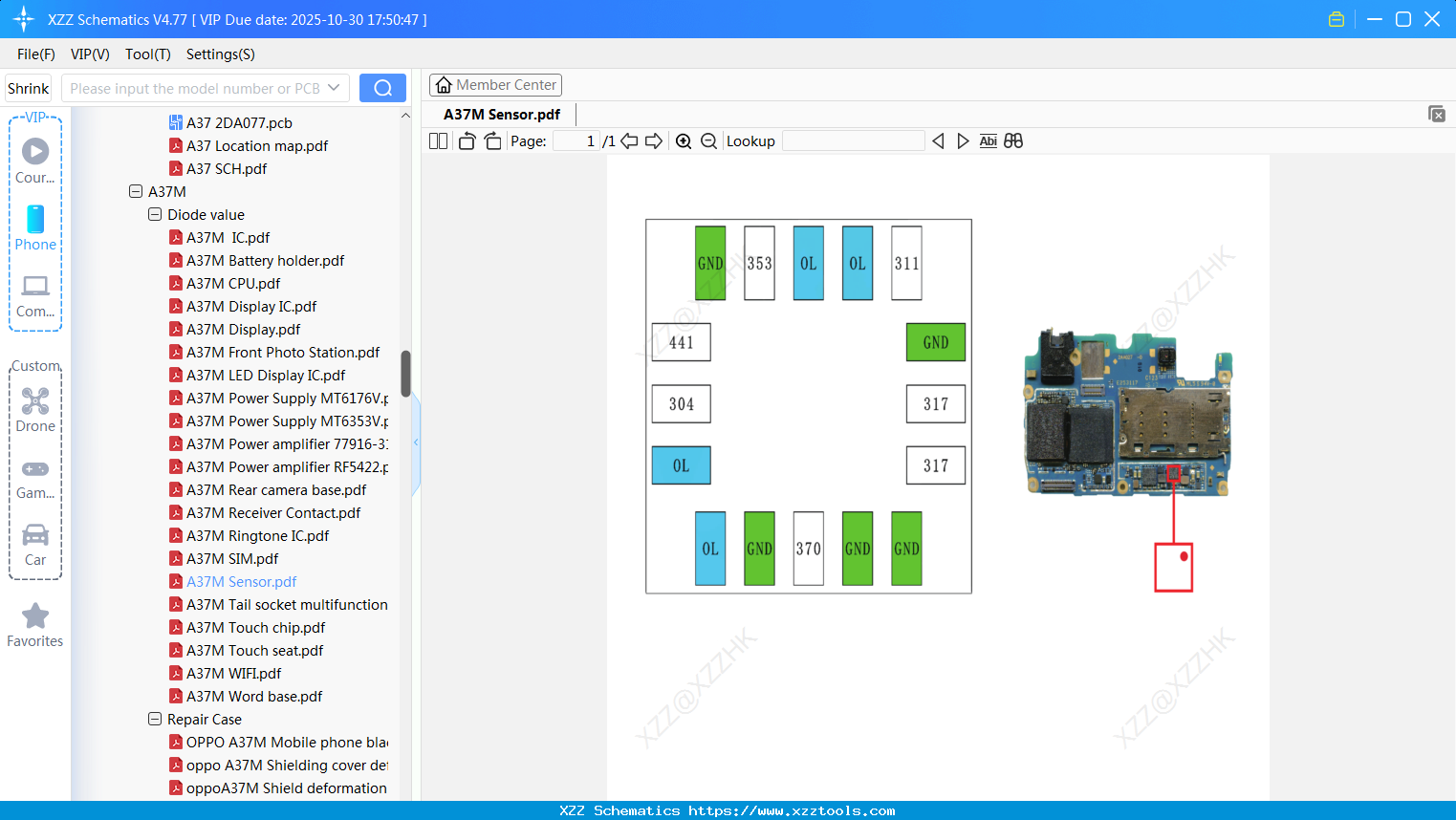1456x820 pixels.
Task: Click the detach window icon at top right of viewer
Action: (x=1436, y=114)
